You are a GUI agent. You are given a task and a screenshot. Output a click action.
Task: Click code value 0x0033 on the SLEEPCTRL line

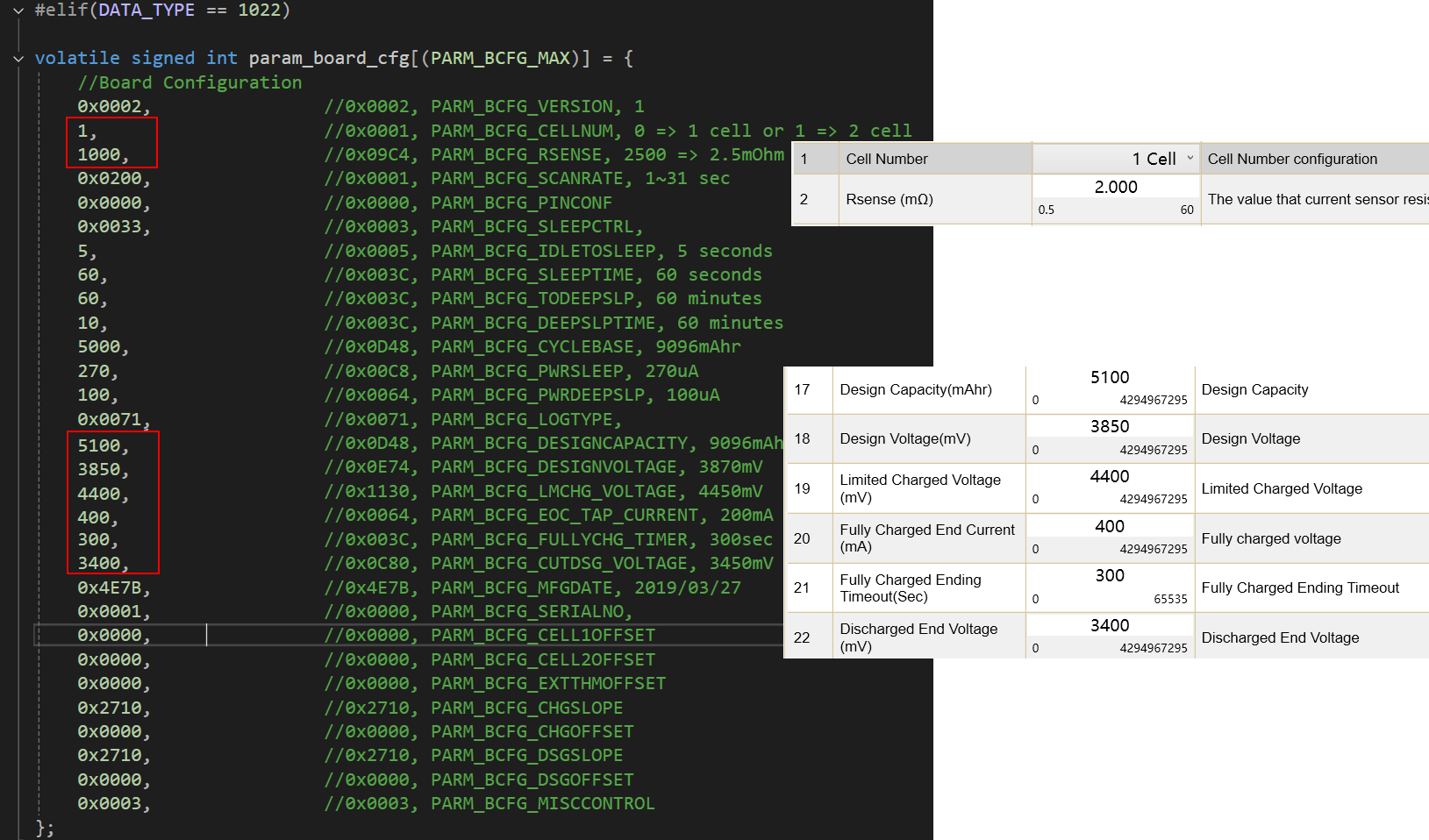pos(109,226)
